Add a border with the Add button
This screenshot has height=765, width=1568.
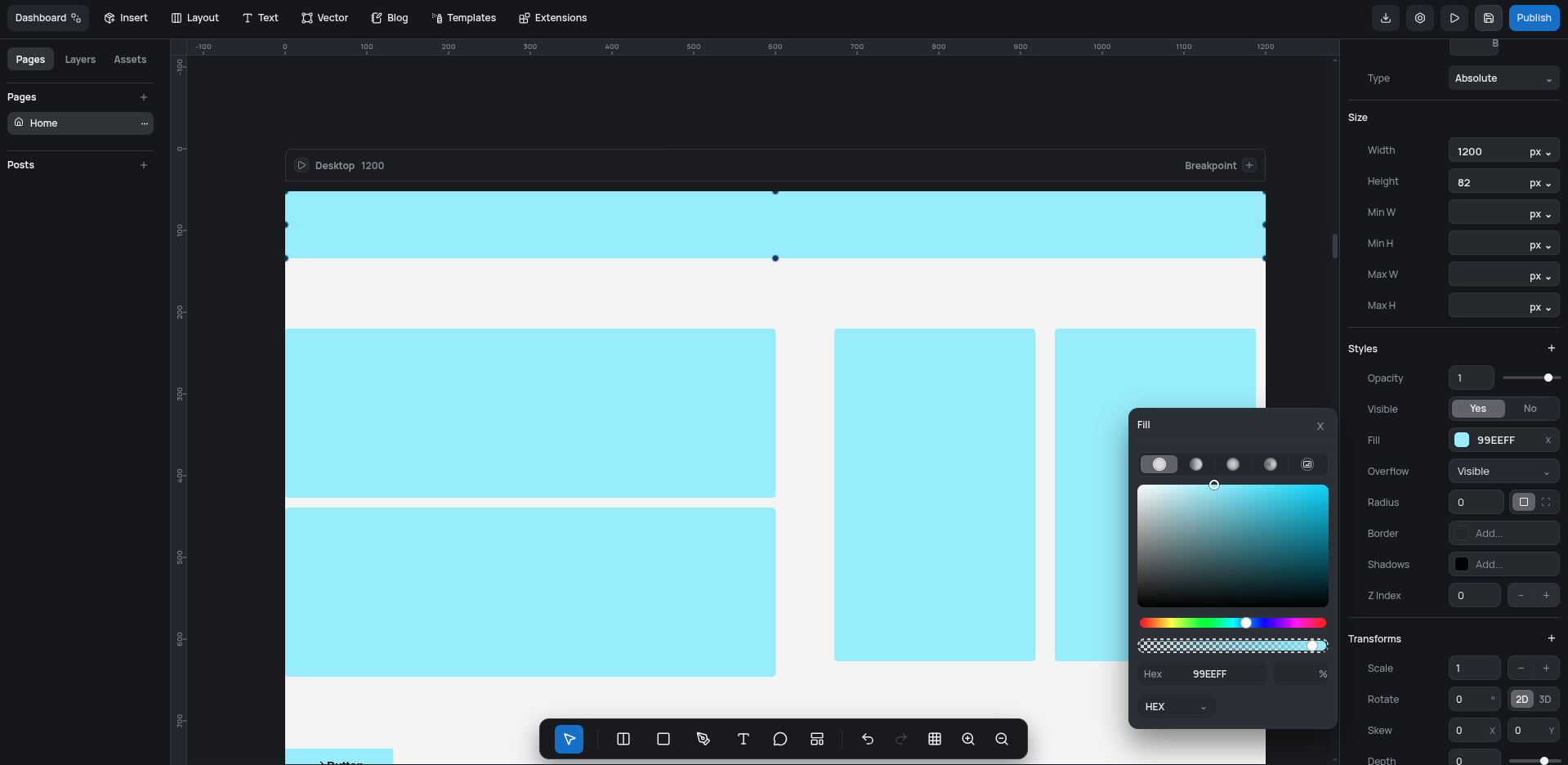[x=1503, y=533]
